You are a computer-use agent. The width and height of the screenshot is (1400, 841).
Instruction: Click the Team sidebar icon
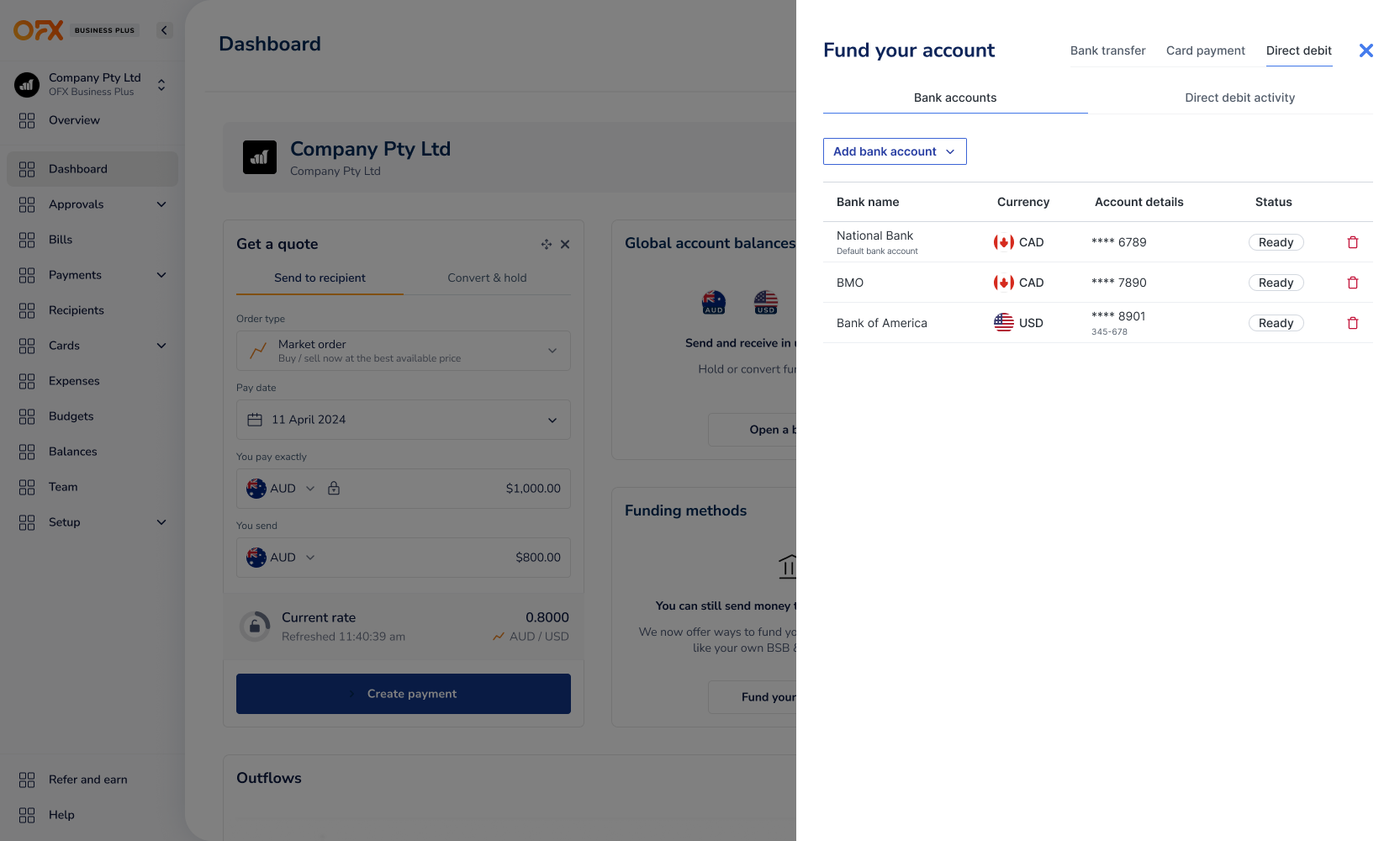[27, 487]
